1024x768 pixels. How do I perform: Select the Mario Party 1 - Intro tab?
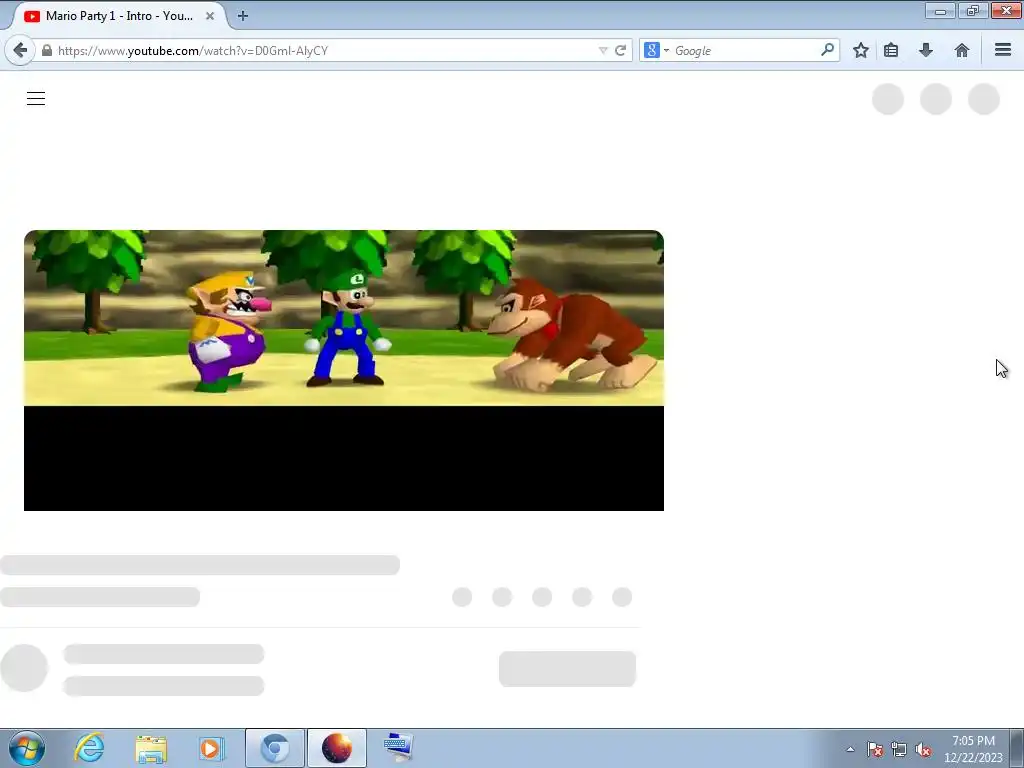coord(119,16)
